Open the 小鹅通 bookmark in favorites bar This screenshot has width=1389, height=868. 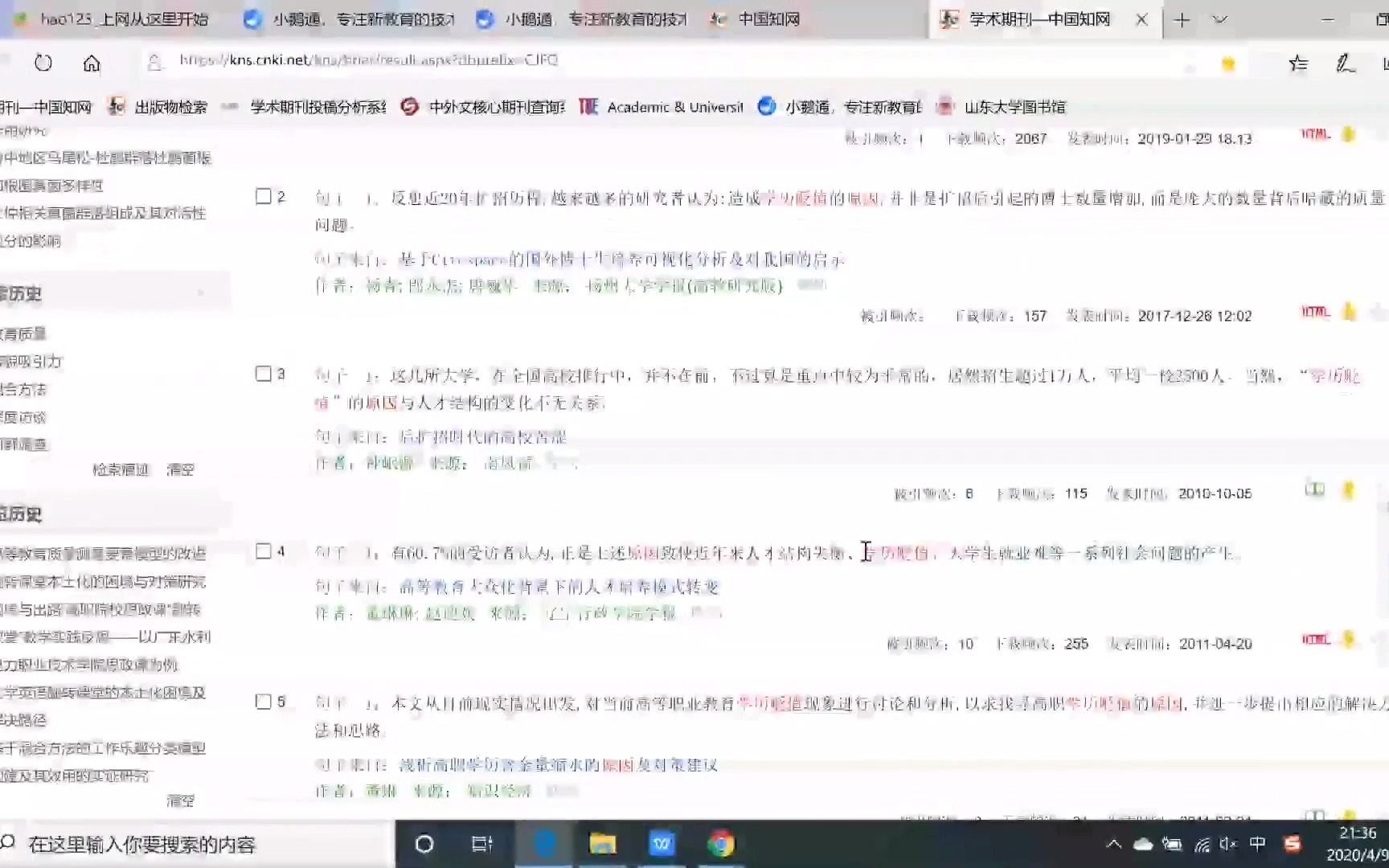coord(840,107)
